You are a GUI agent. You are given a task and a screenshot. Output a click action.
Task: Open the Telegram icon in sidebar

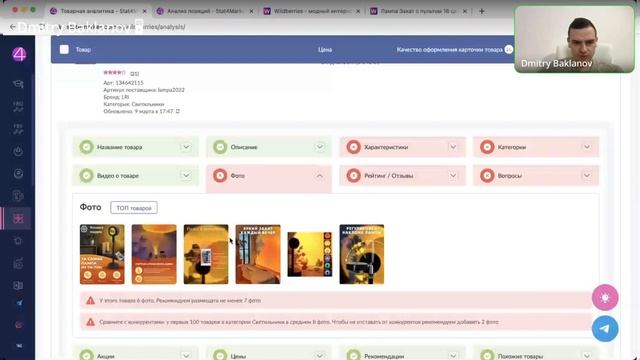[x=19, y=303]
